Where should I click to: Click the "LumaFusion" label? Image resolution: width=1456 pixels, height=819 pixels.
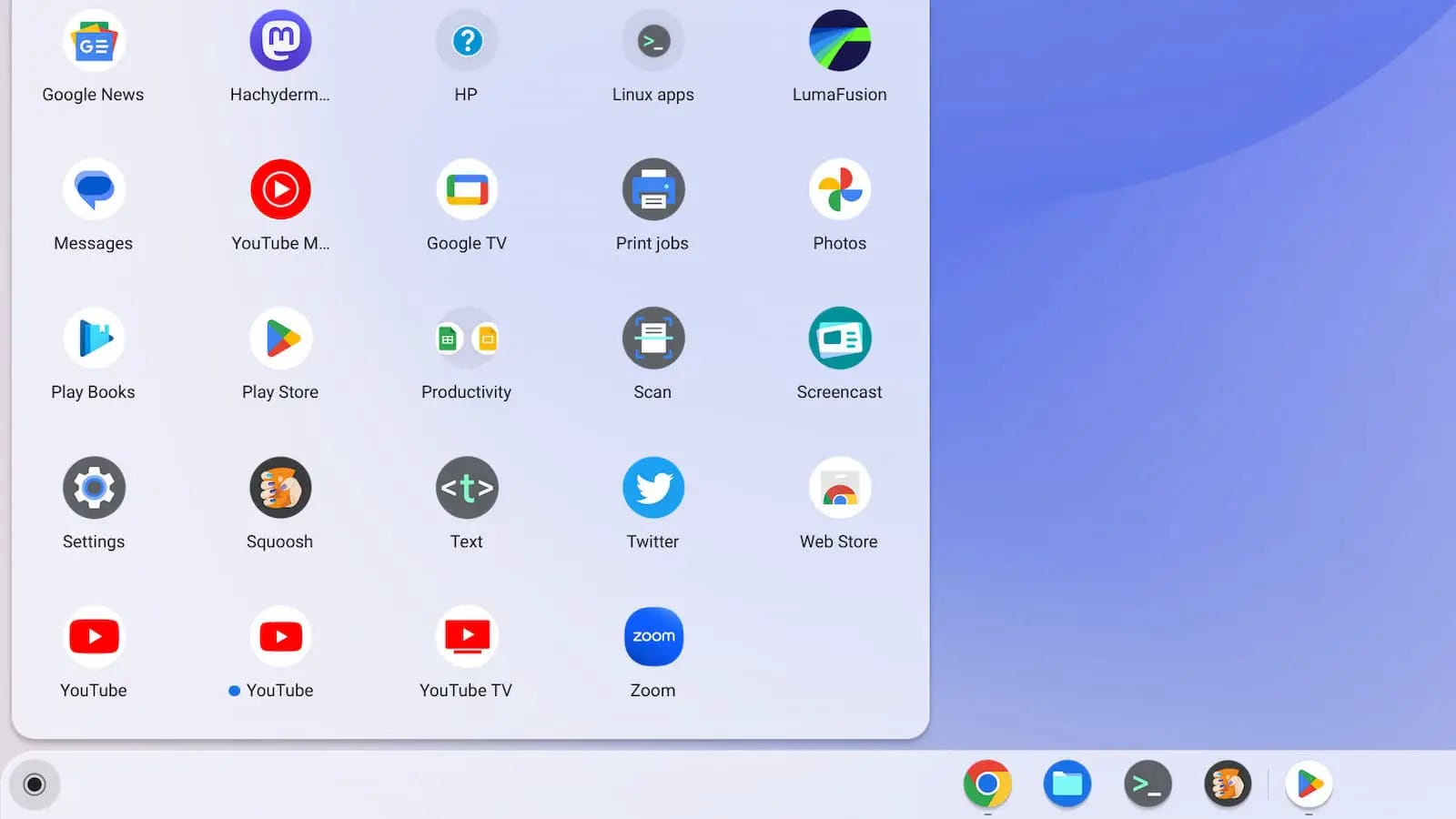[x=839, y=95]
